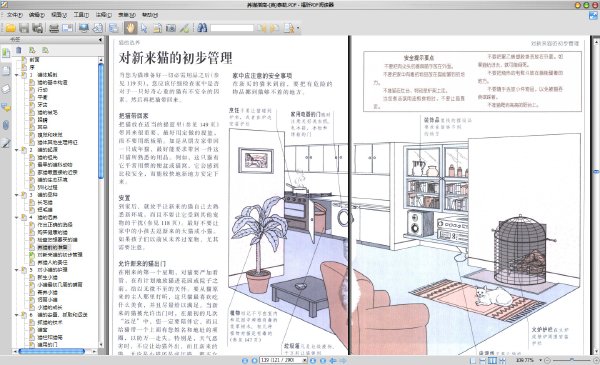Image resolution: width=600 pixels, height=365 pixels.
Task: Select bookmark 短毛猫
Action: [45, 210]
